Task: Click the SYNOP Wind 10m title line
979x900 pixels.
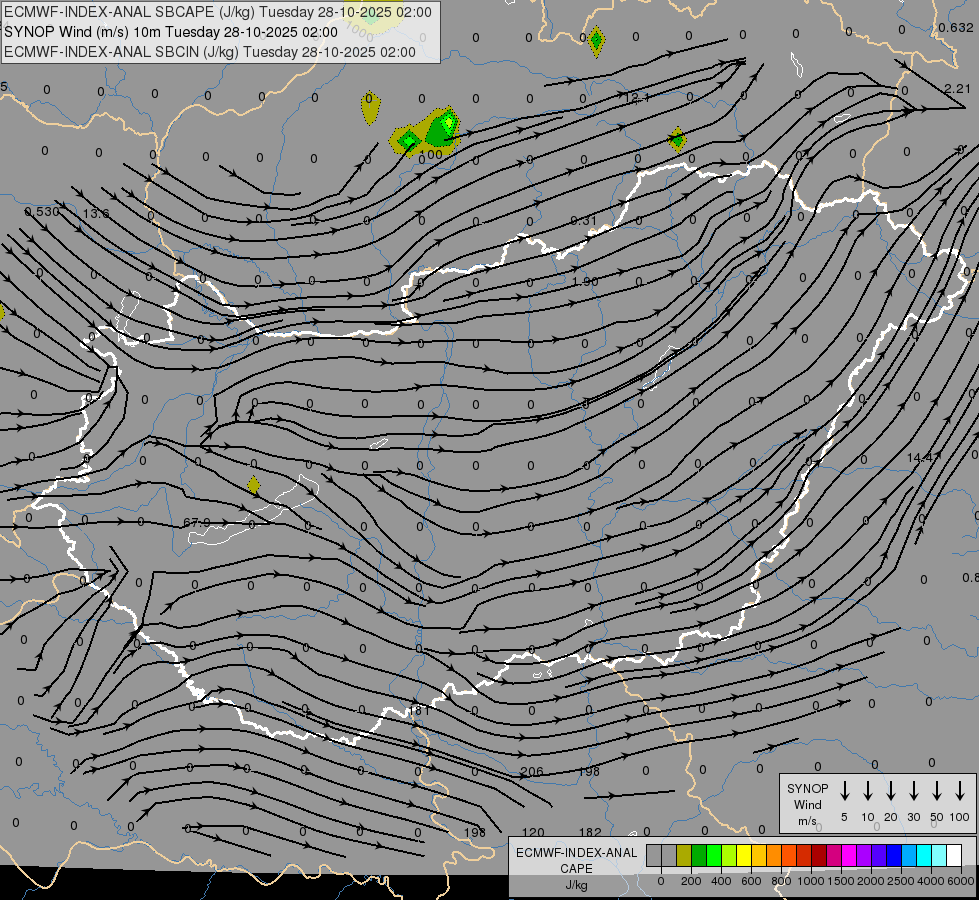Action: (x=170, y=32)
